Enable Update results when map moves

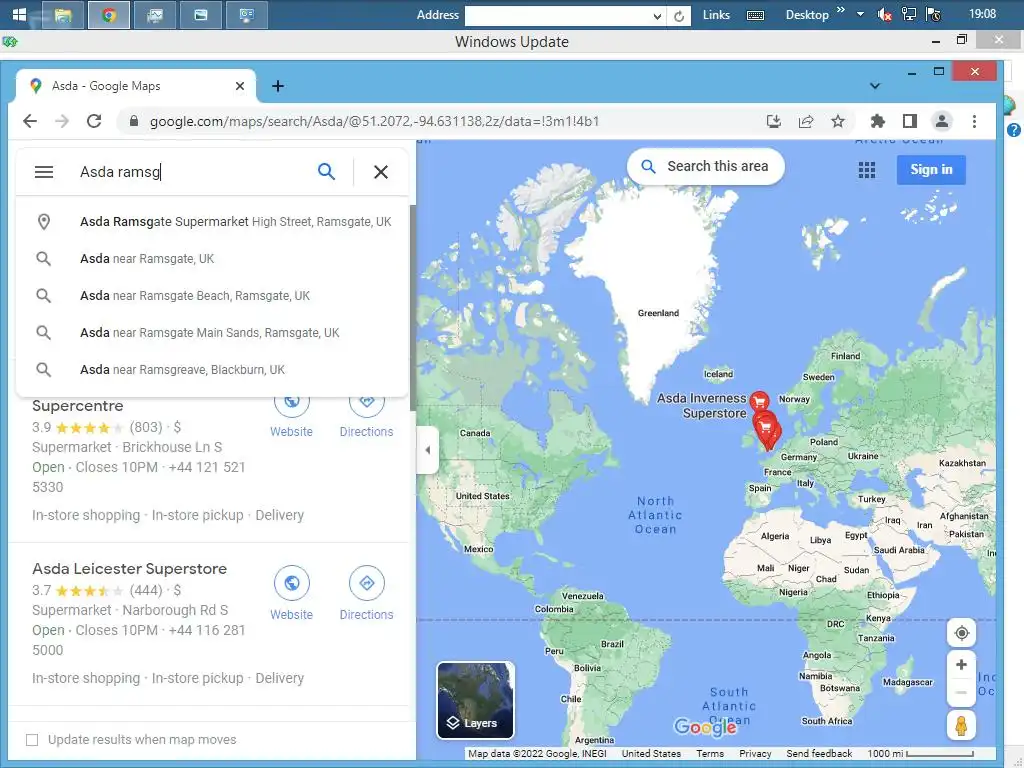coord(31,740)
